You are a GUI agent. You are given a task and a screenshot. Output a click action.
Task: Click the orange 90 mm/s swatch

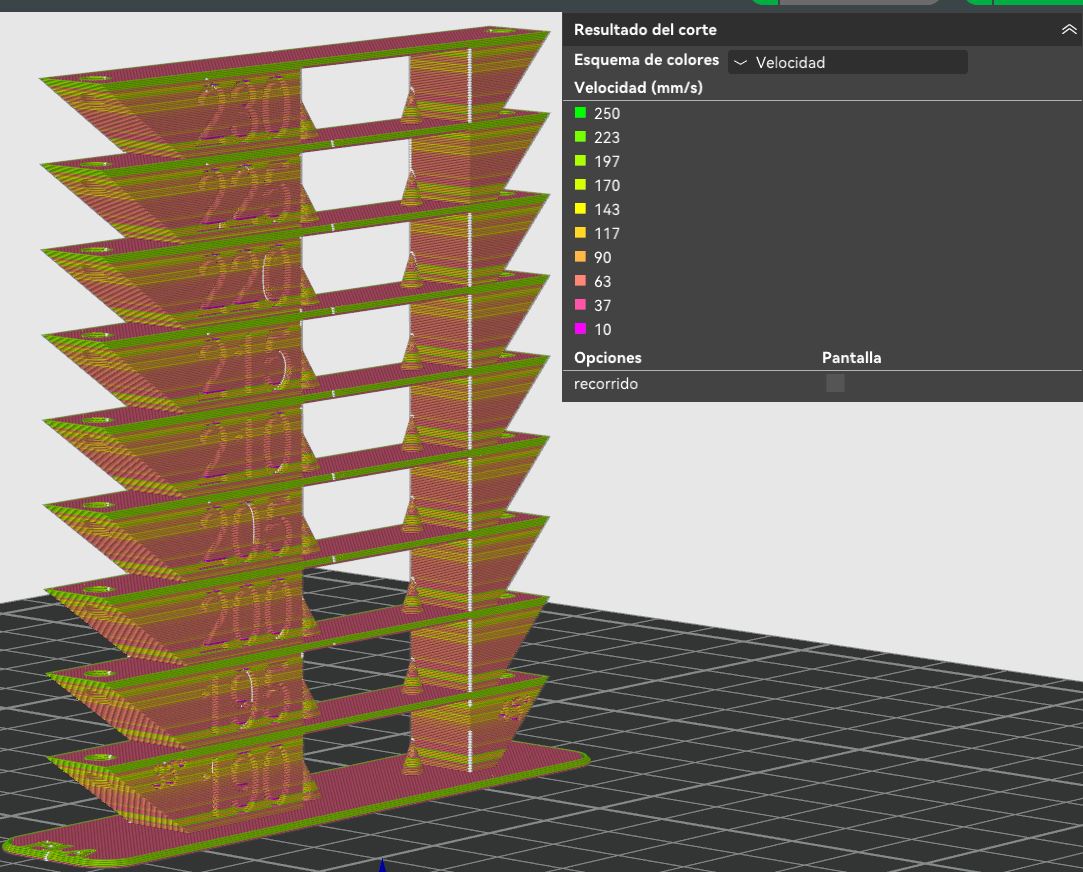pyautogui.click(x=581, y=257)
